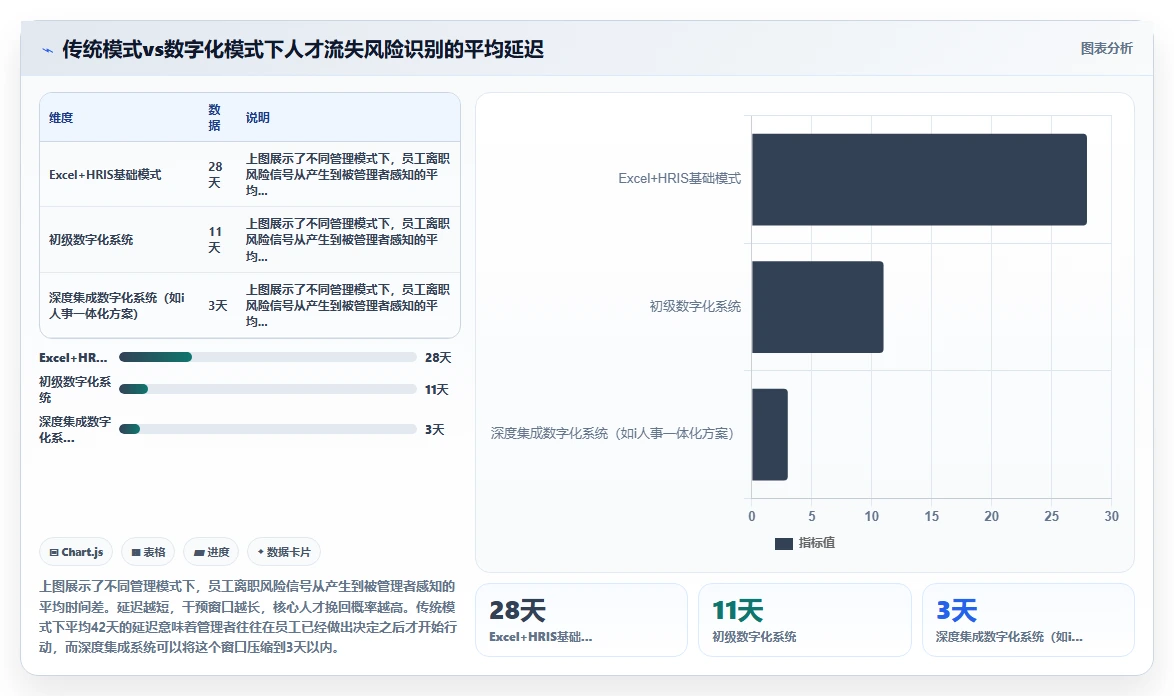Viewport: 1174px width, 696px height.
Task: Click the description cell in 深度集成数字化系统 row
Action: pos(348,305)
